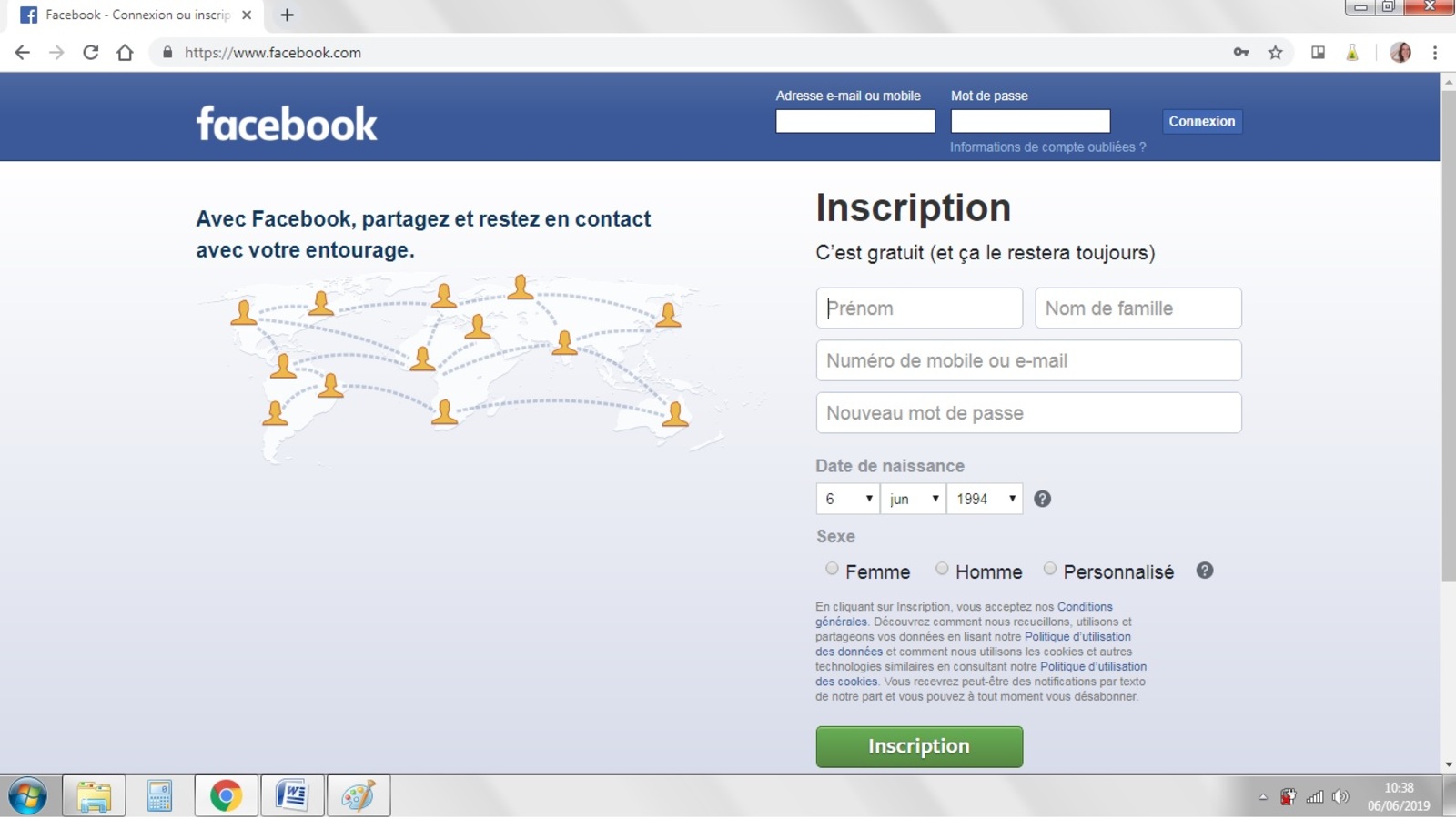Open the birth day dropdown
Image resolution: width=1456 pixels, height=819 pixels.
tap(847, 499)
